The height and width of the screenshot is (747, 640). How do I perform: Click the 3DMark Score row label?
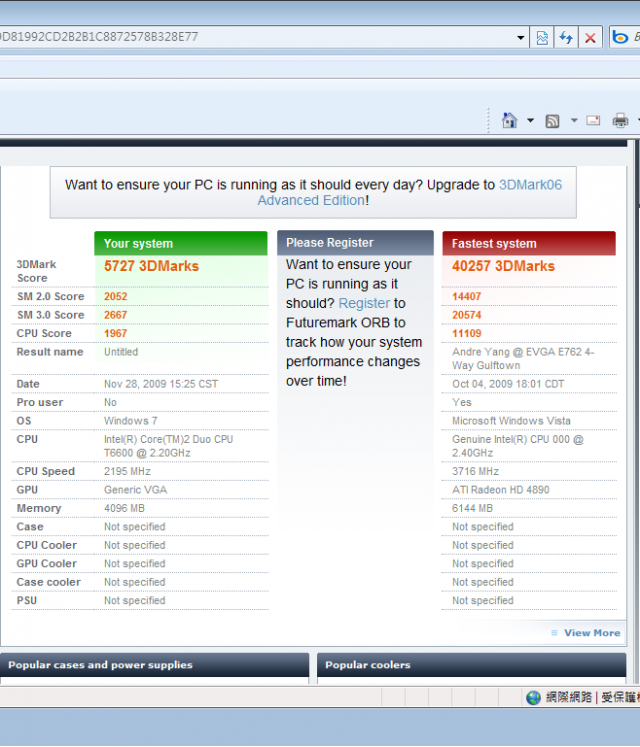(36, 271)
